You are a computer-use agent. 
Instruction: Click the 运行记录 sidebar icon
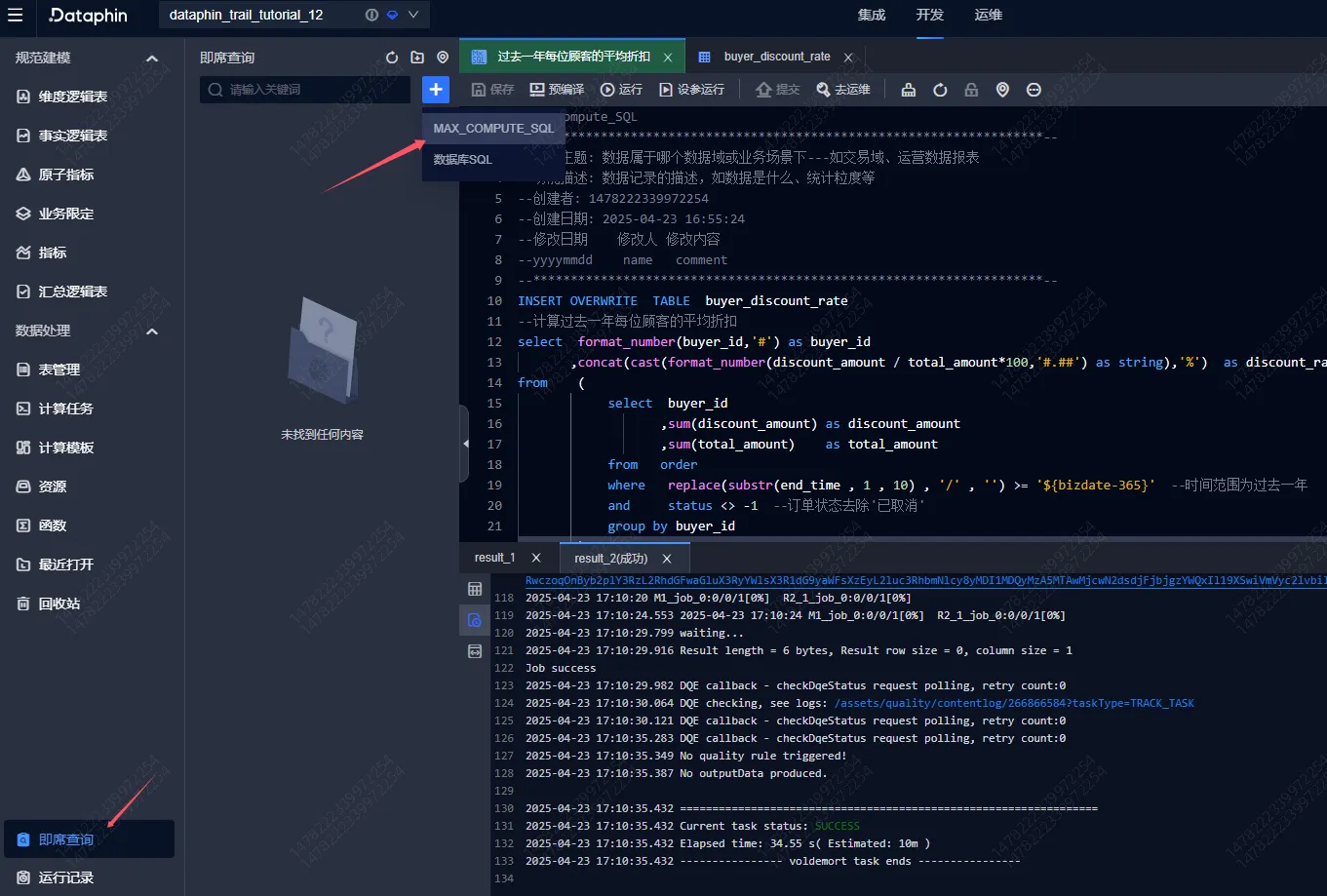point(24,877)
